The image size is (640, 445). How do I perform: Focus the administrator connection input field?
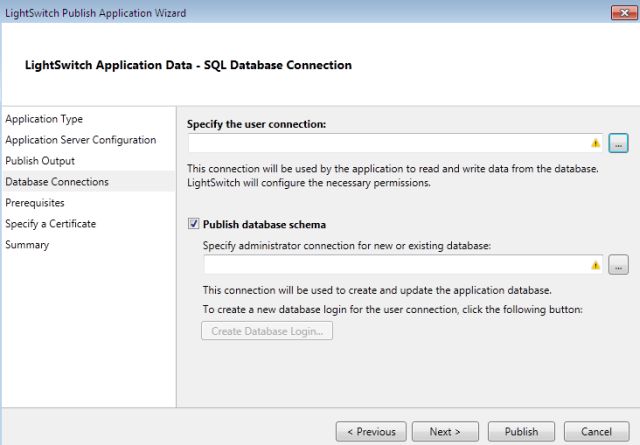coord(402,265)
